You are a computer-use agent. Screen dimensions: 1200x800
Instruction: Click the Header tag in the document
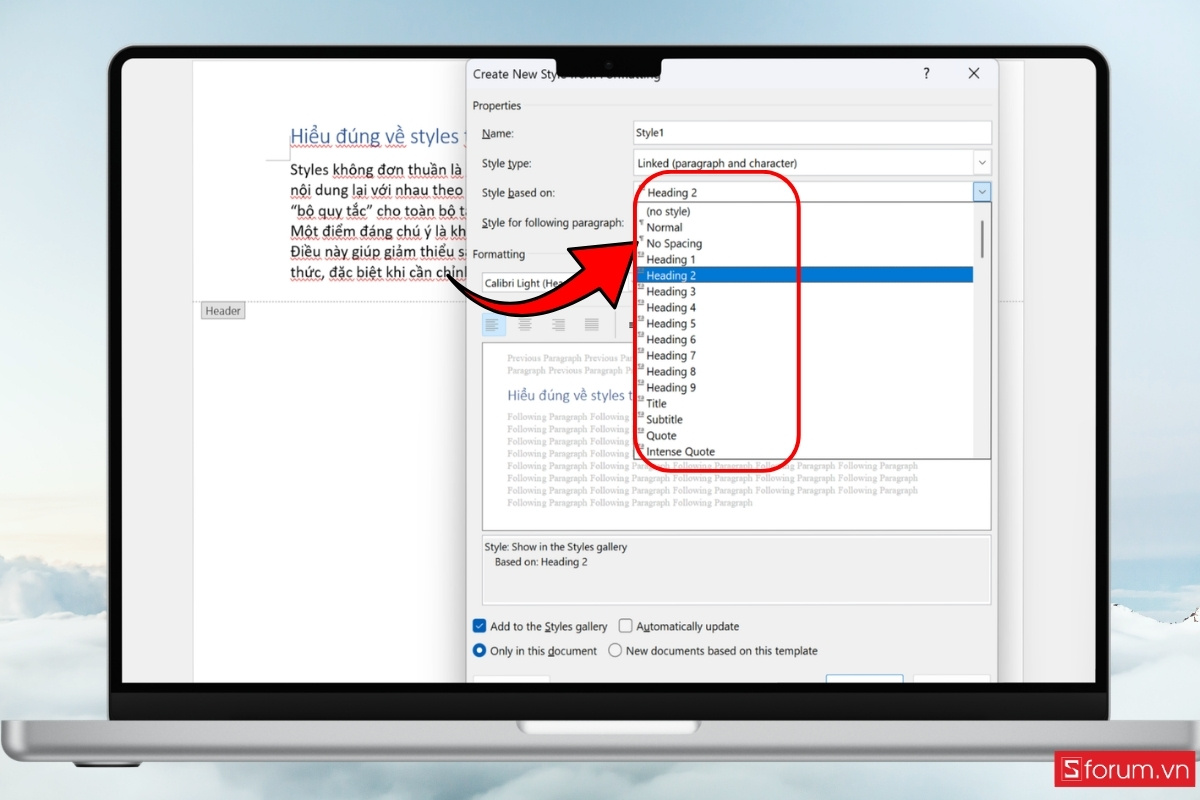223,311
